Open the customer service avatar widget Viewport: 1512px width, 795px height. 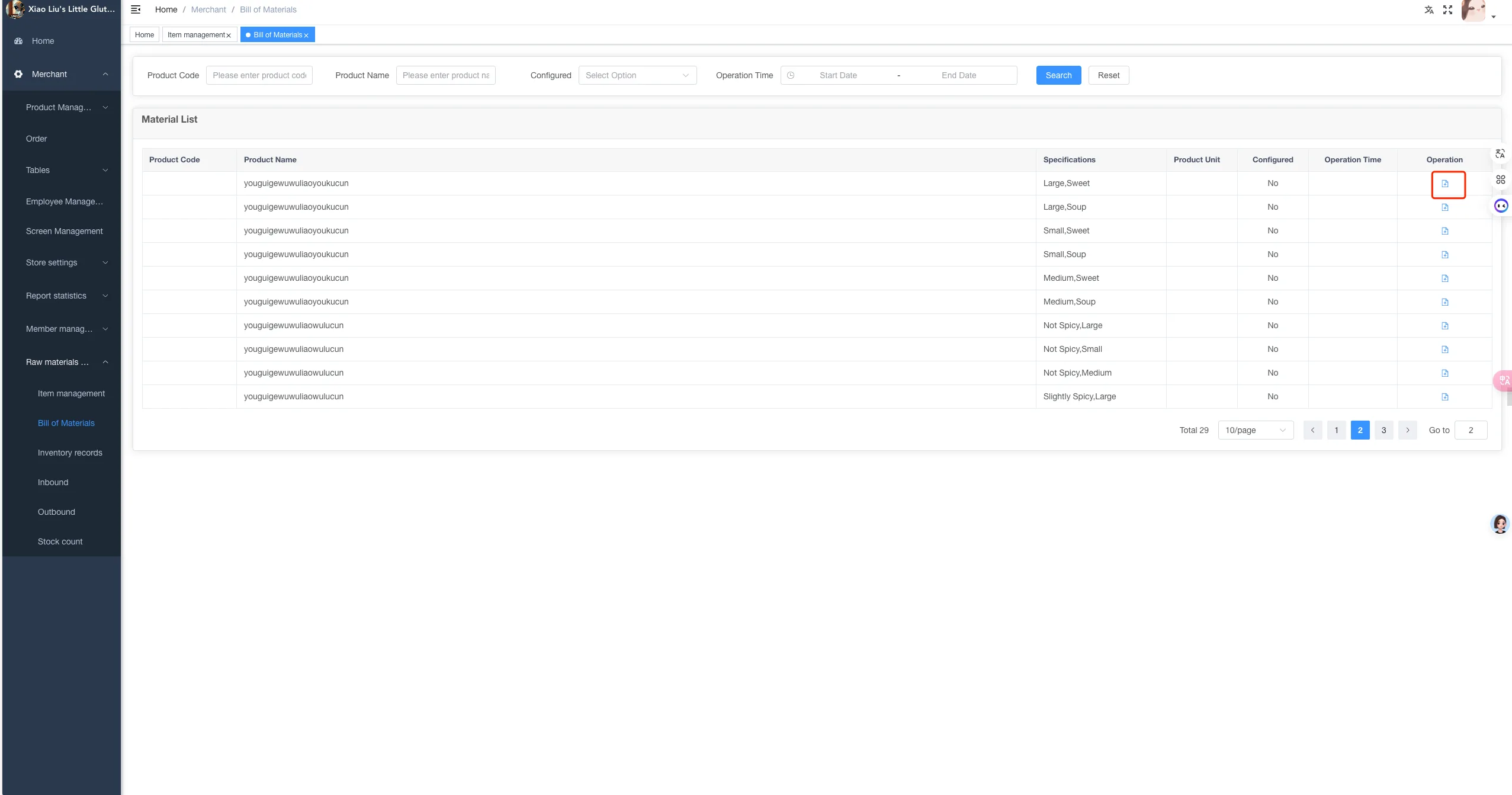(x=1500, y=524)
